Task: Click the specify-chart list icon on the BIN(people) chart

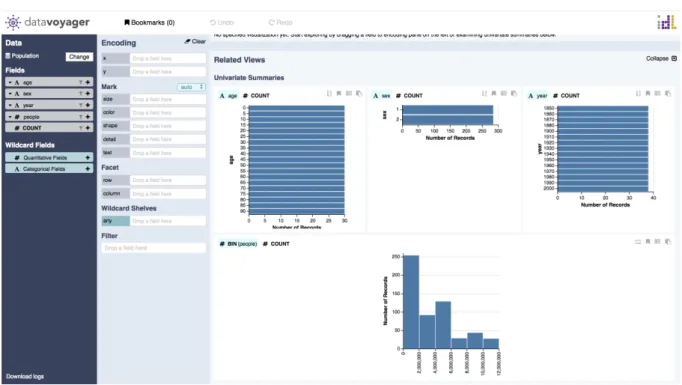Action: click(658, 242)
